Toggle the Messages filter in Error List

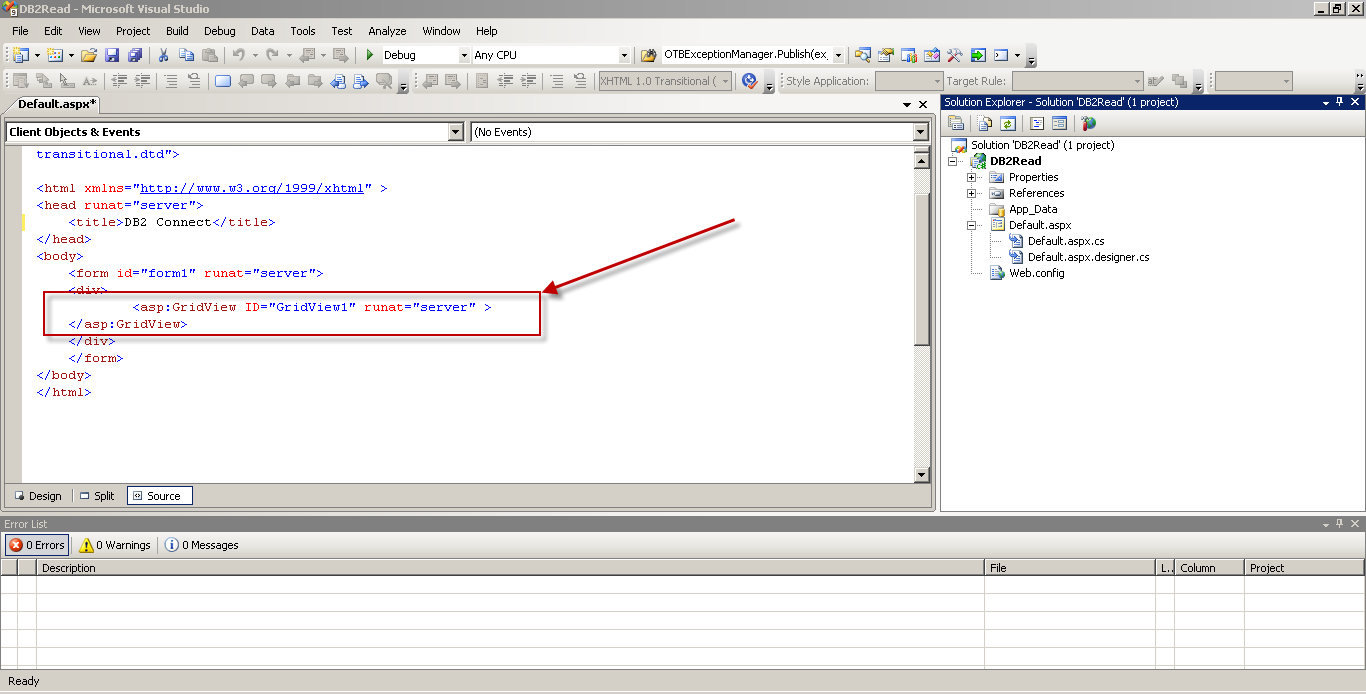[202, 545]
